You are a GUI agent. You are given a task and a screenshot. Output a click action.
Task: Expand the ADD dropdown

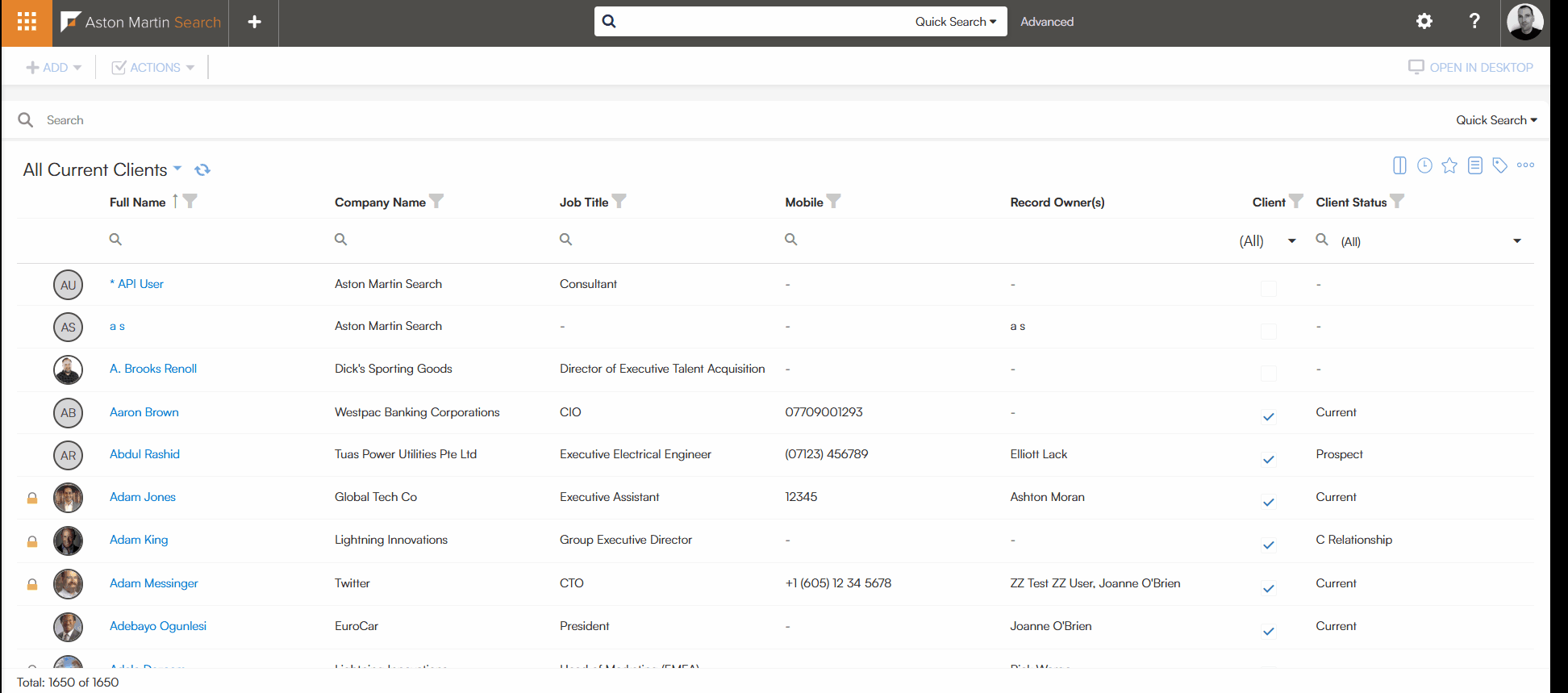54,68
